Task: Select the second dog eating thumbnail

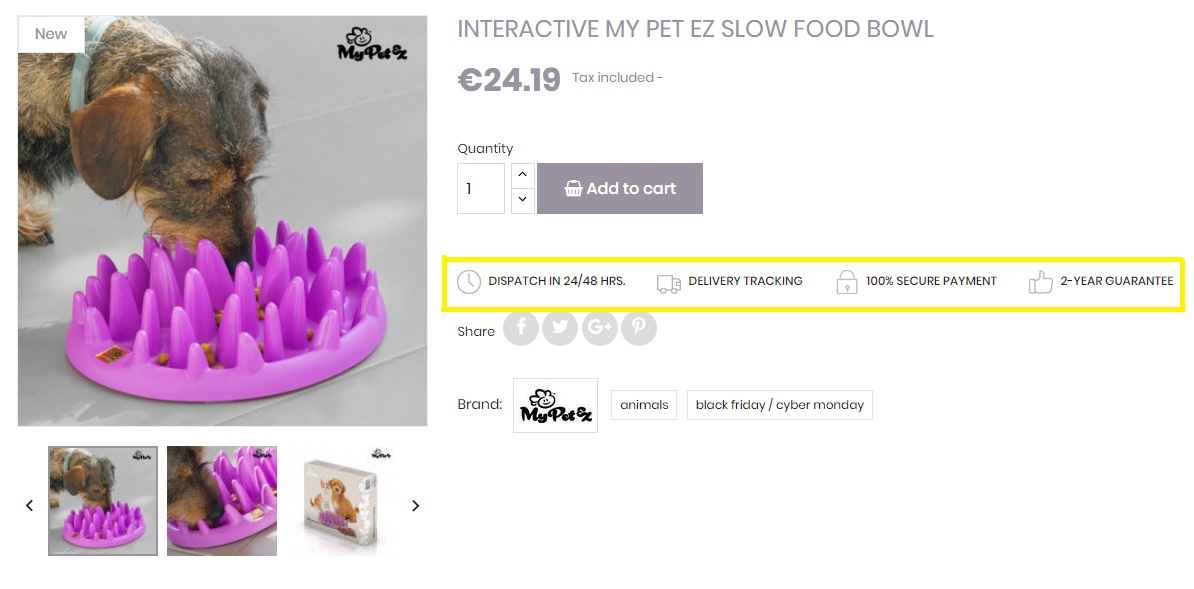Action: 222,500
